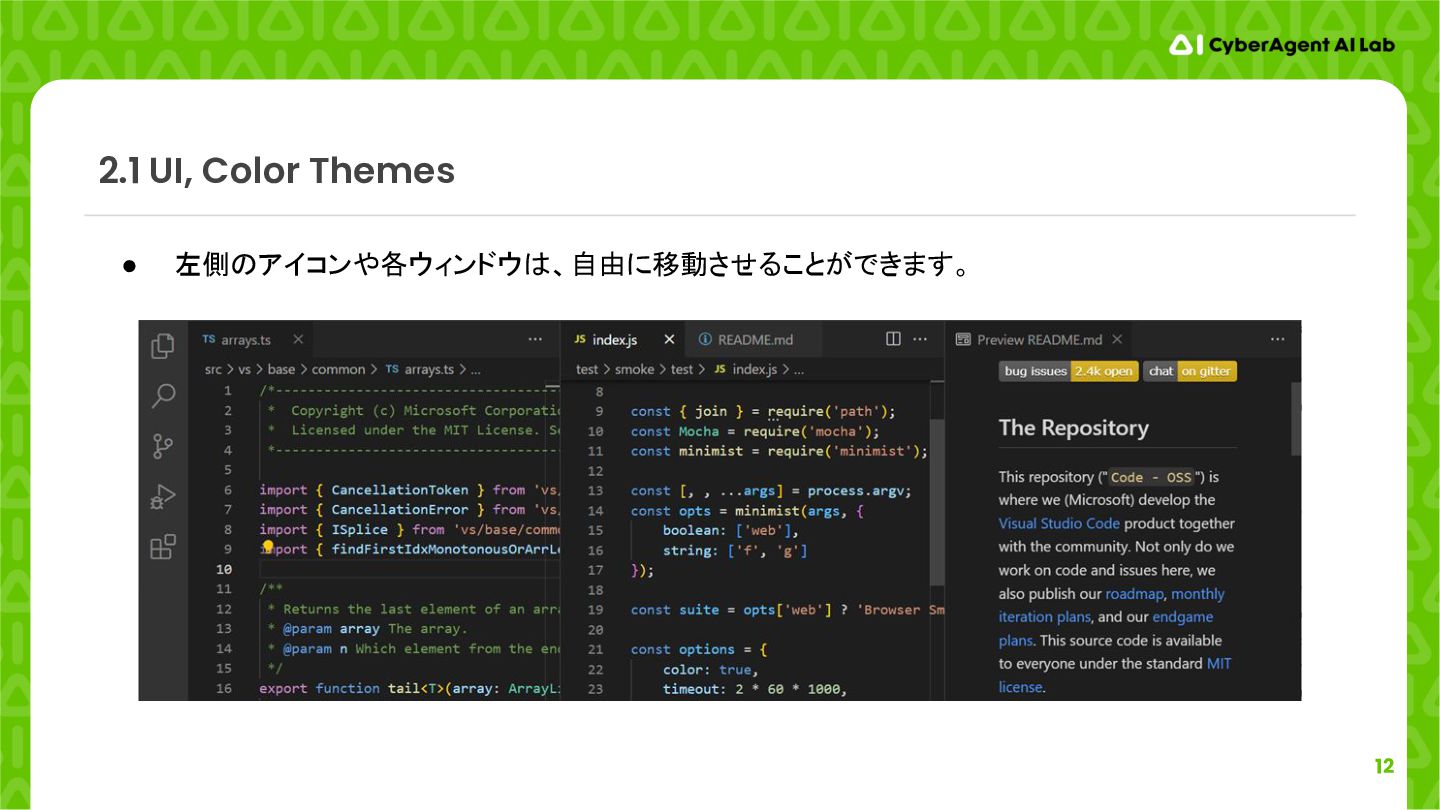Click the index.js editor vertical scrollbar
Screen dimensions: 1440x810
coord(937,500)
